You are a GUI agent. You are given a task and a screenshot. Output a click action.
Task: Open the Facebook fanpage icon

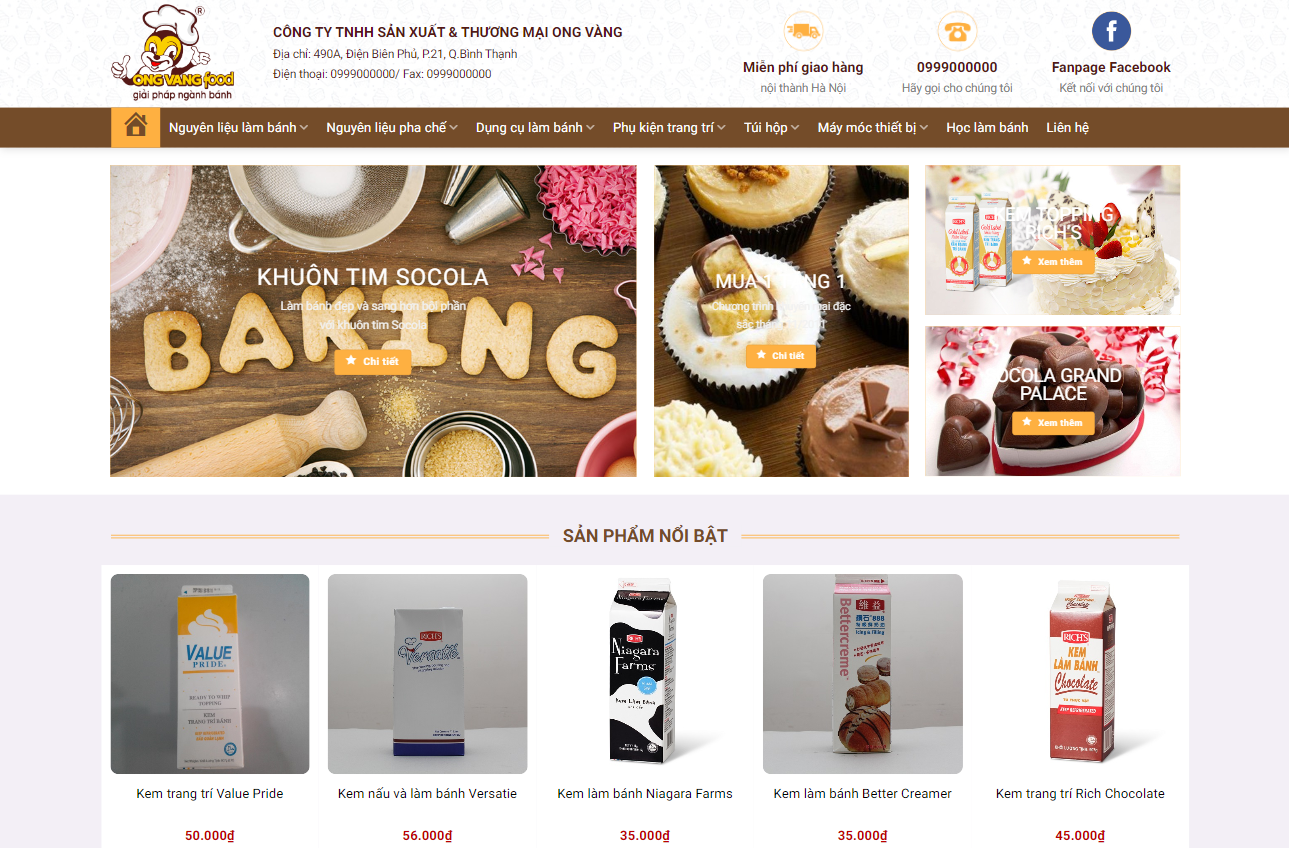coord(1111,31)
